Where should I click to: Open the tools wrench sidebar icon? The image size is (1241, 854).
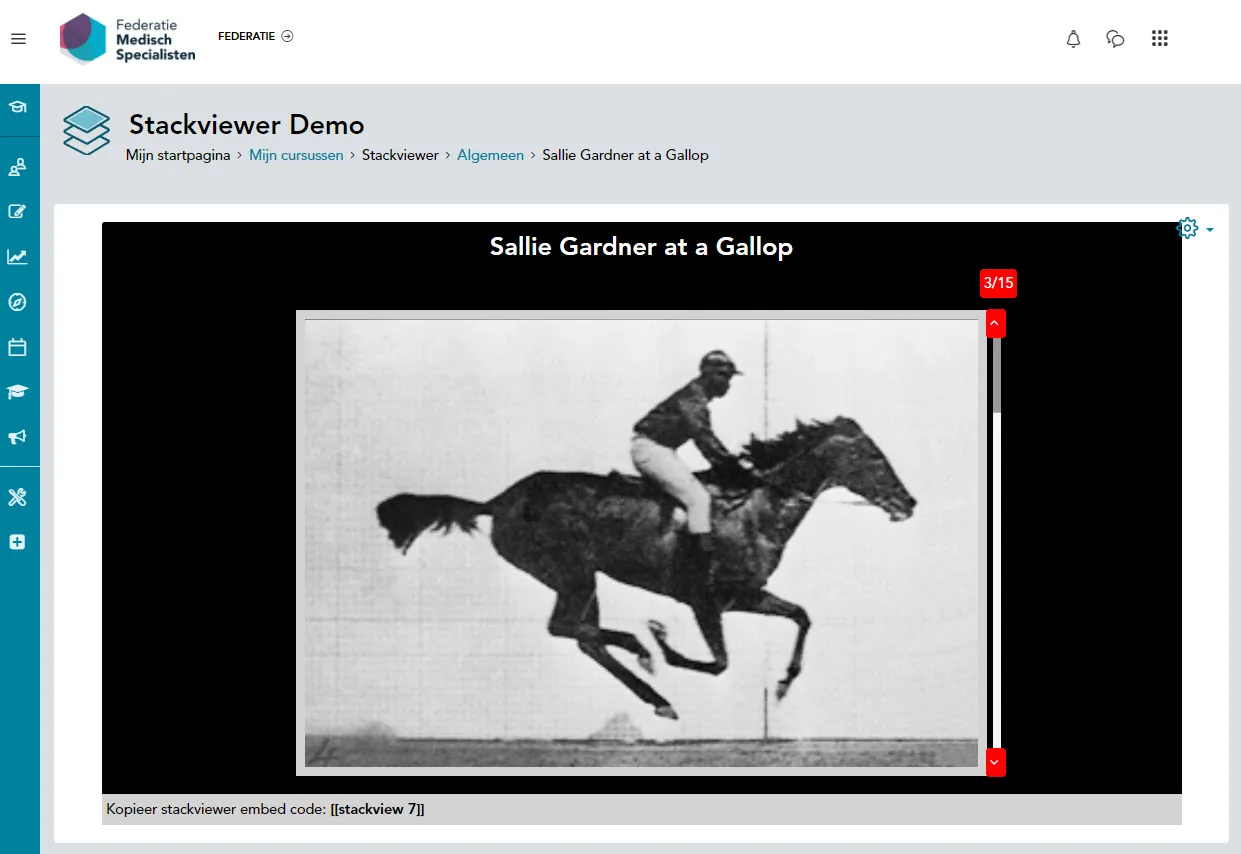tap(17, 497)
